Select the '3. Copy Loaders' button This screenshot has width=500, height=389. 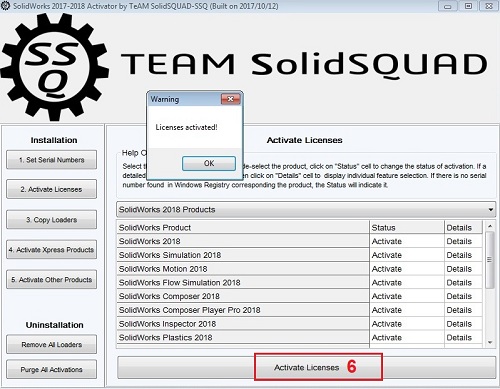[51, 220]
